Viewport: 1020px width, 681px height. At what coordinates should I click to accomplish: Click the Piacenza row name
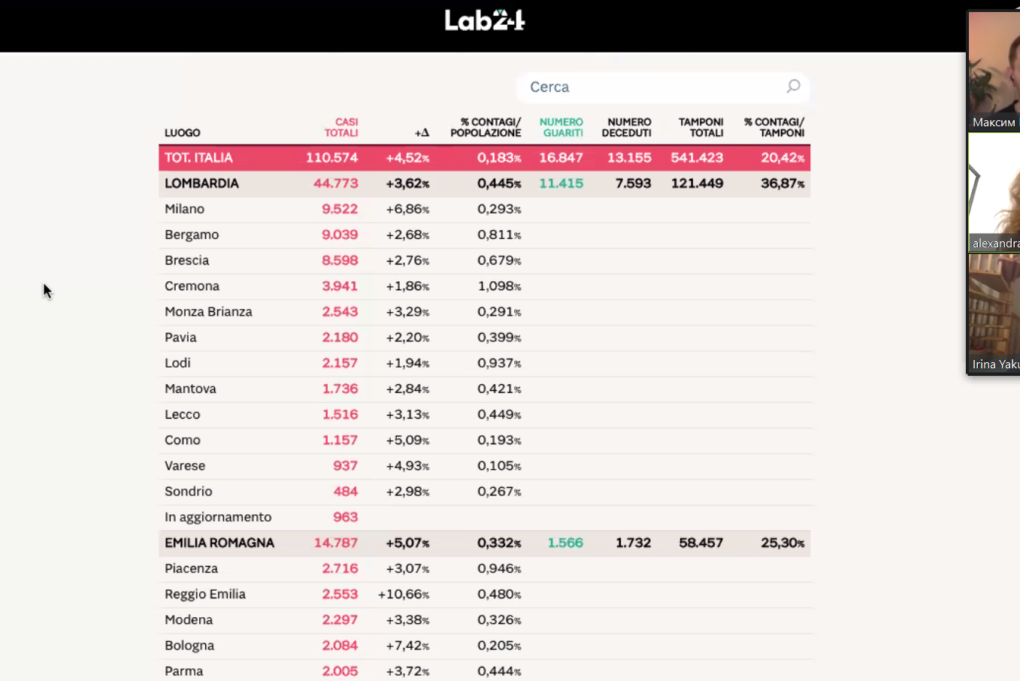[x=191, y=568]
